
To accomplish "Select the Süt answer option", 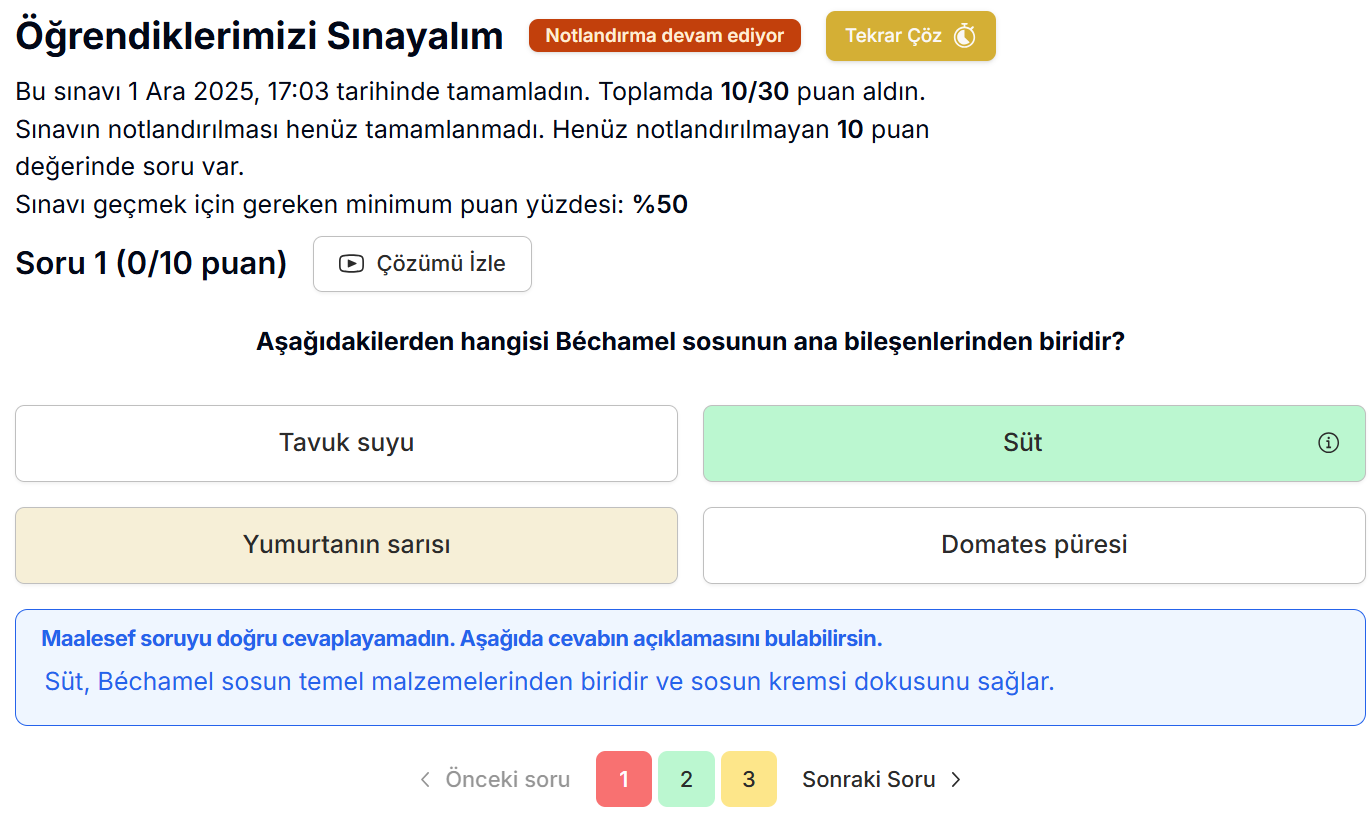I will coord(1022,443).
